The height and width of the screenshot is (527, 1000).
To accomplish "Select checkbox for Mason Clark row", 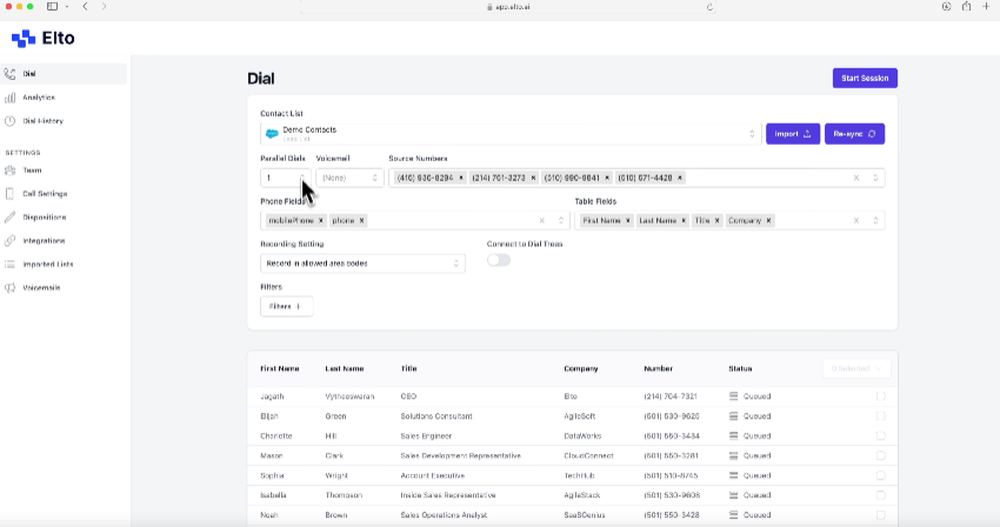I will point(881,456).
